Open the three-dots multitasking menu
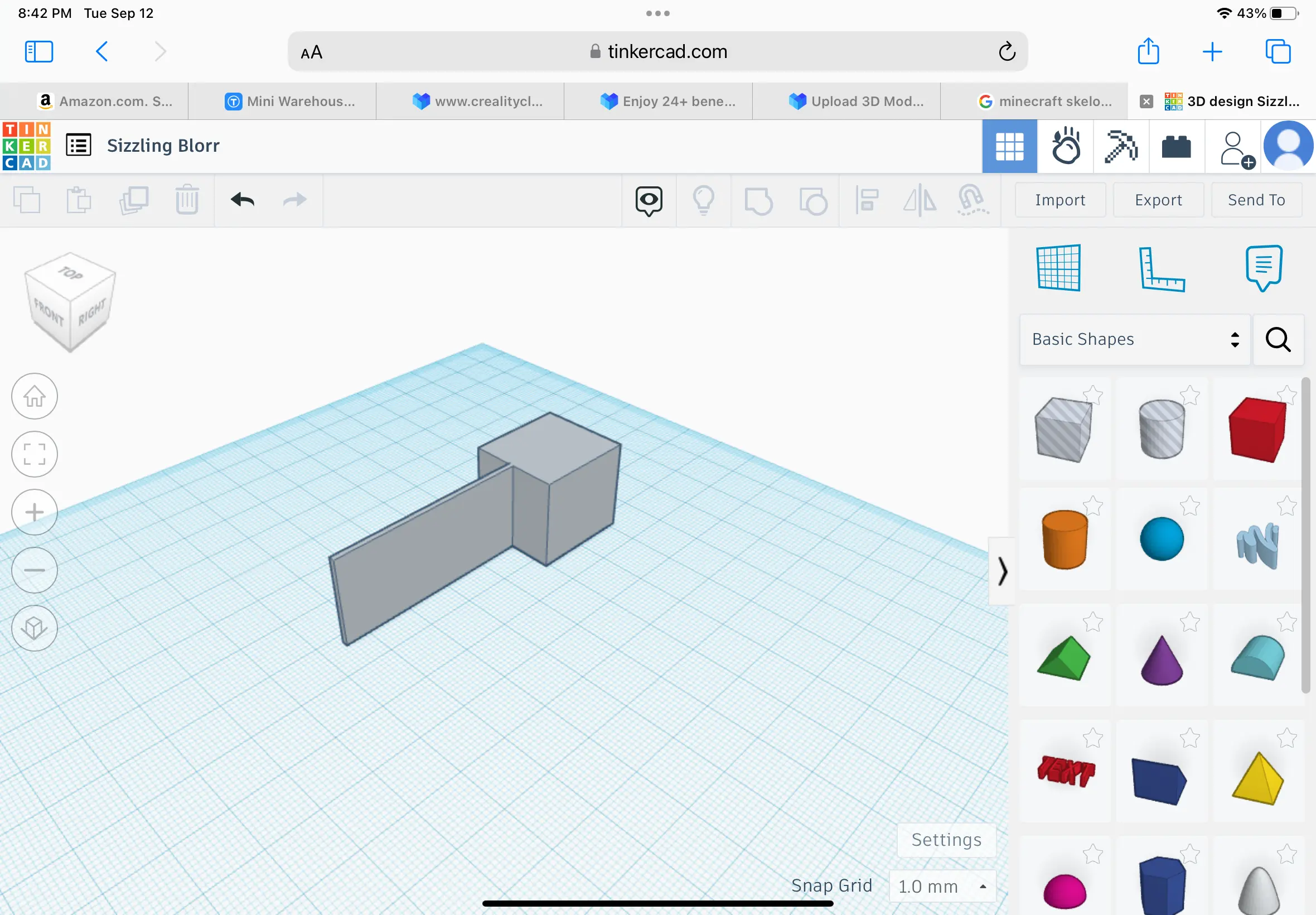Screen dimensions: 1316x915 click(x=657, y=13)
